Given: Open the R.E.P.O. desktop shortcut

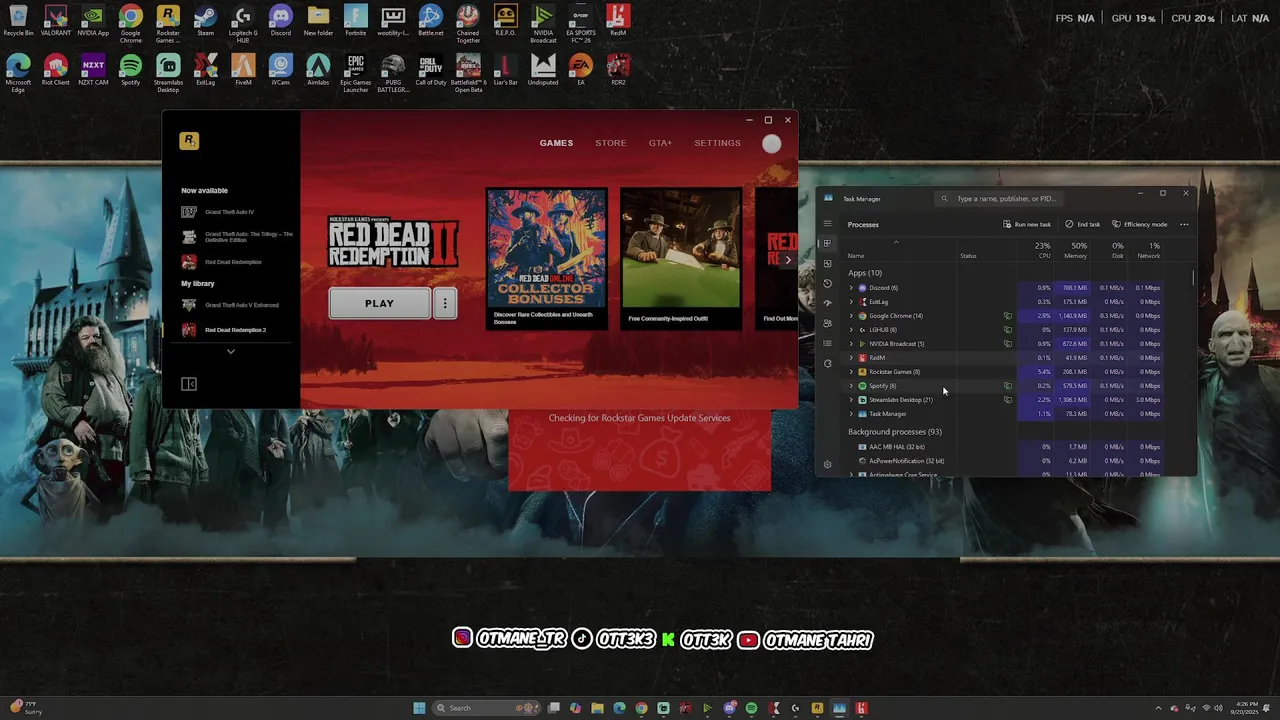Looking at the screenshot, I should point(506,21).
